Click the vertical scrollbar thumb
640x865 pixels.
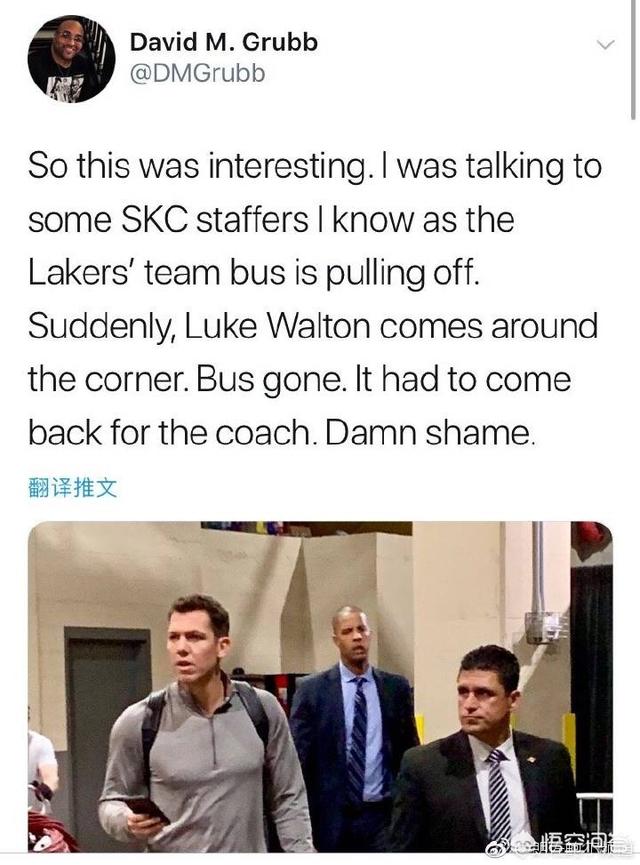point(633,59)
